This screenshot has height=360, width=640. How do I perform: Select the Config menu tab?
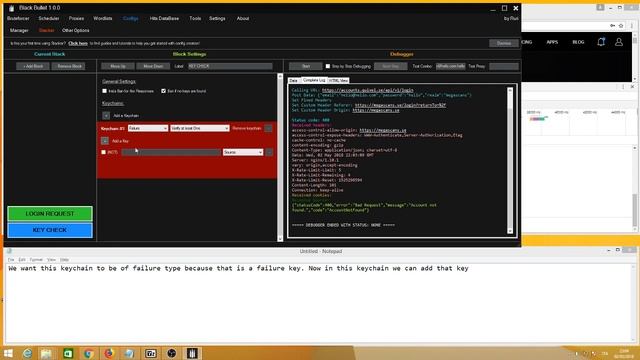131,18
